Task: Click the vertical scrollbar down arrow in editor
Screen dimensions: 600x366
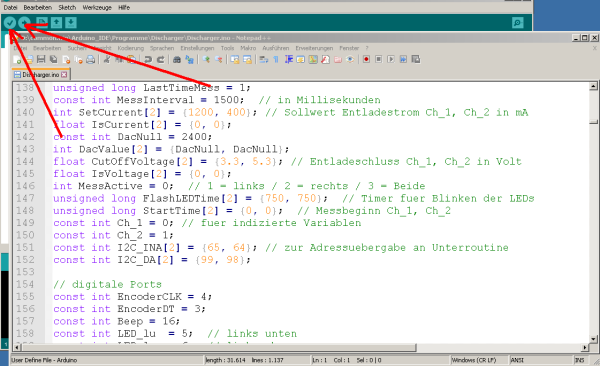Action: [593, 339]
